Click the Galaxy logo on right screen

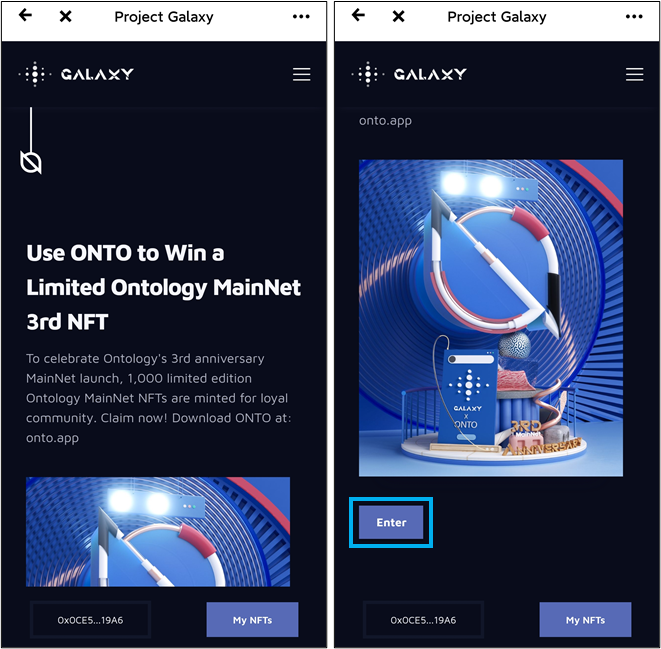pyautogui.click(x=409, y=74)
